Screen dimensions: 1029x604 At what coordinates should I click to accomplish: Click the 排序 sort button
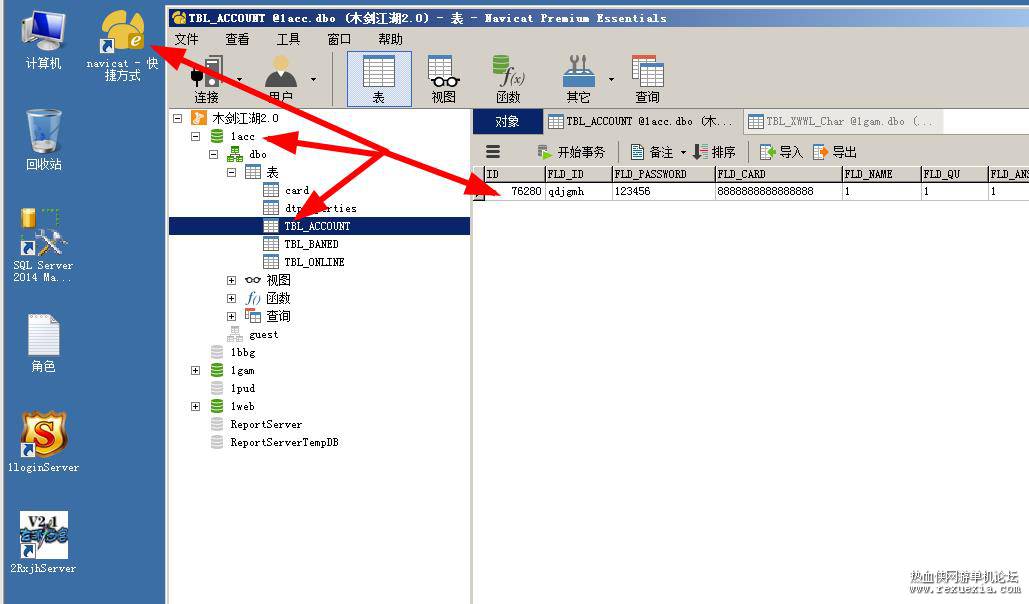pyautogui.click(x=714, y=152)
